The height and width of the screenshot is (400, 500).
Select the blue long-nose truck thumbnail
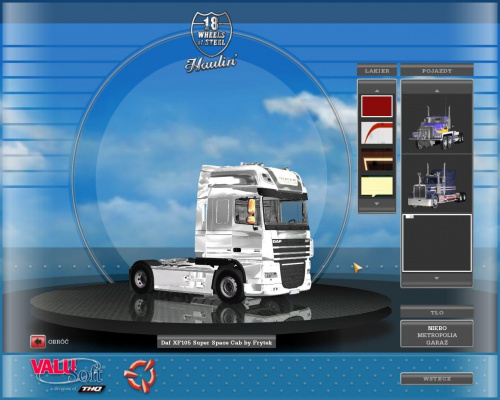[437, 185]
